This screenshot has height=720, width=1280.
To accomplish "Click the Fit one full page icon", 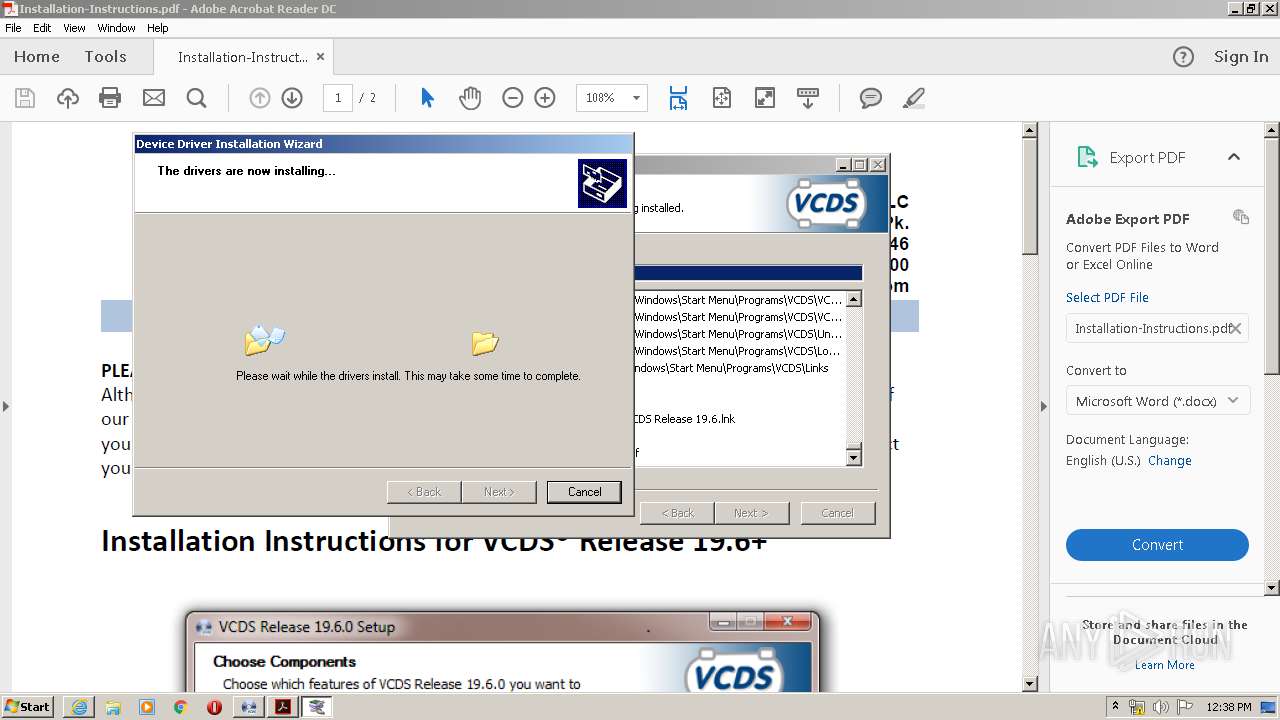I will coord(722,98).
